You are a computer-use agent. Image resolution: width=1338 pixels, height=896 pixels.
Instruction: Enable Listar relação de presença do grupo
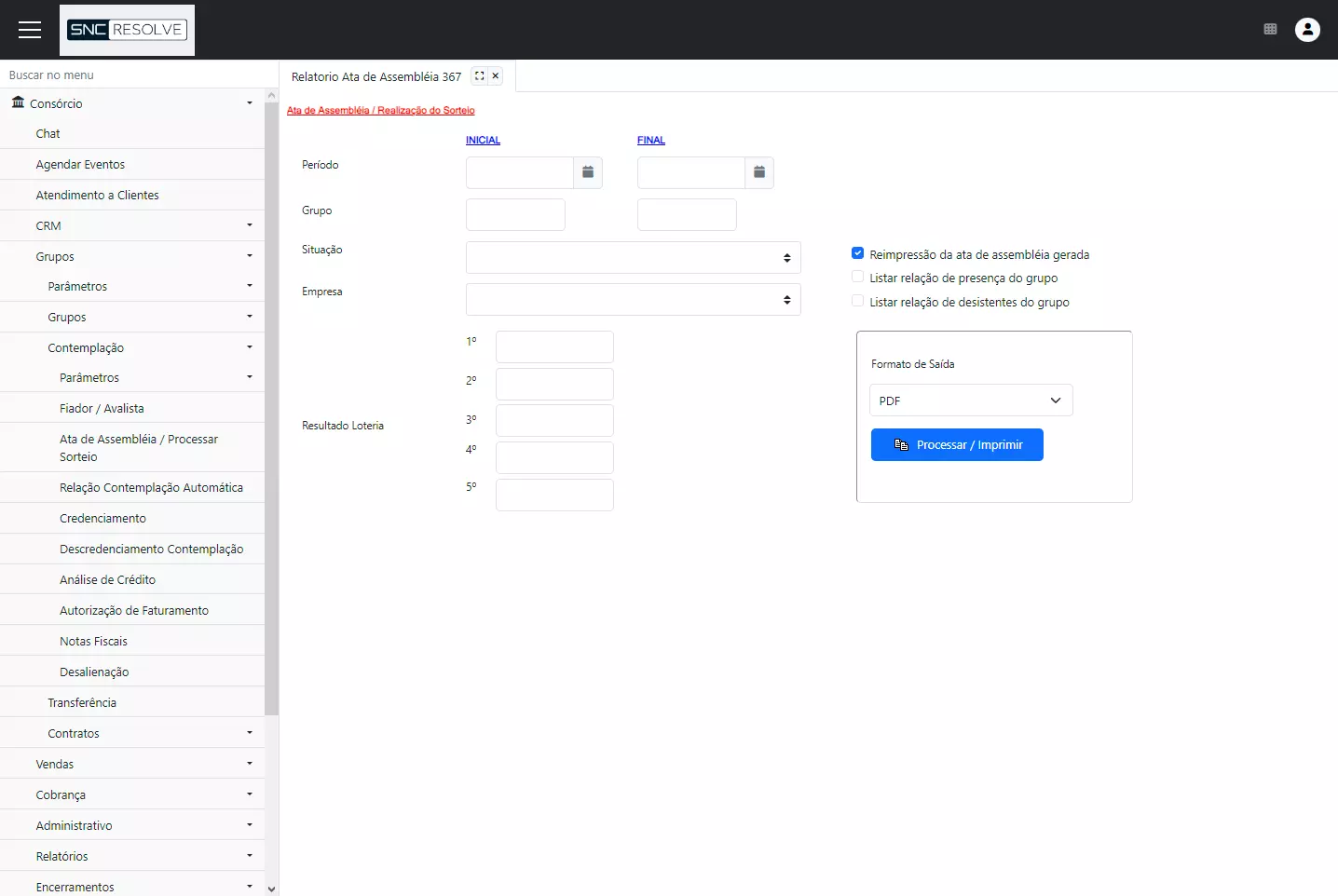click(x=857, y=278)
